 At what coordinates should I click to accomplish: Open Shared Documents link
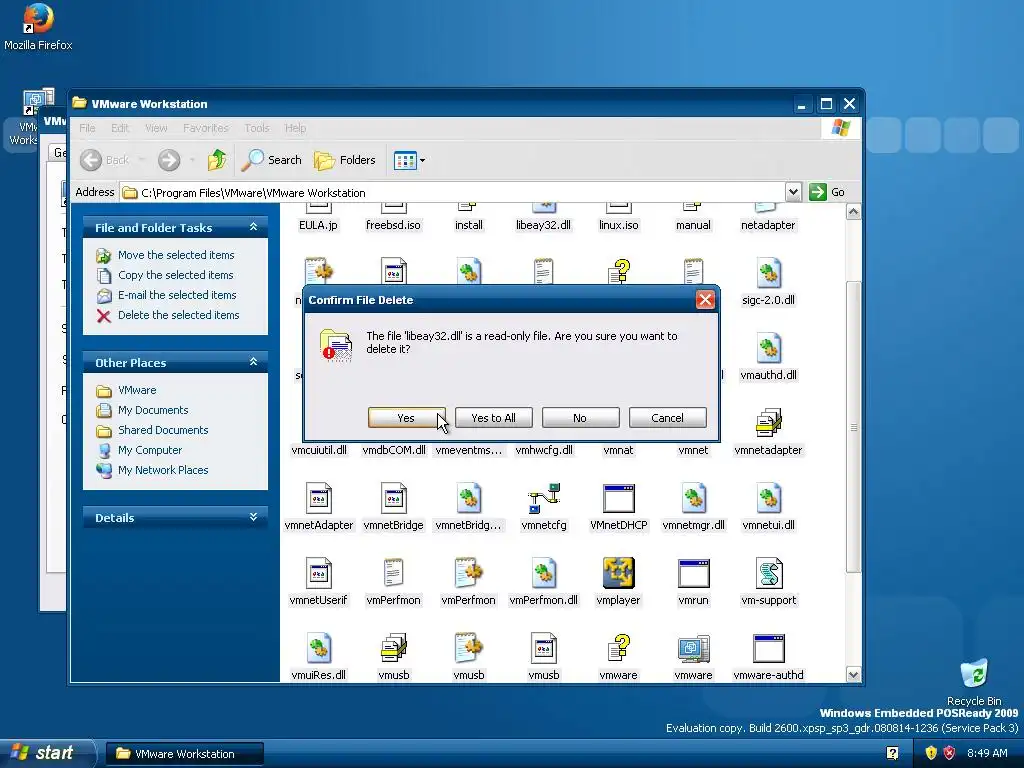coord(163,430)
